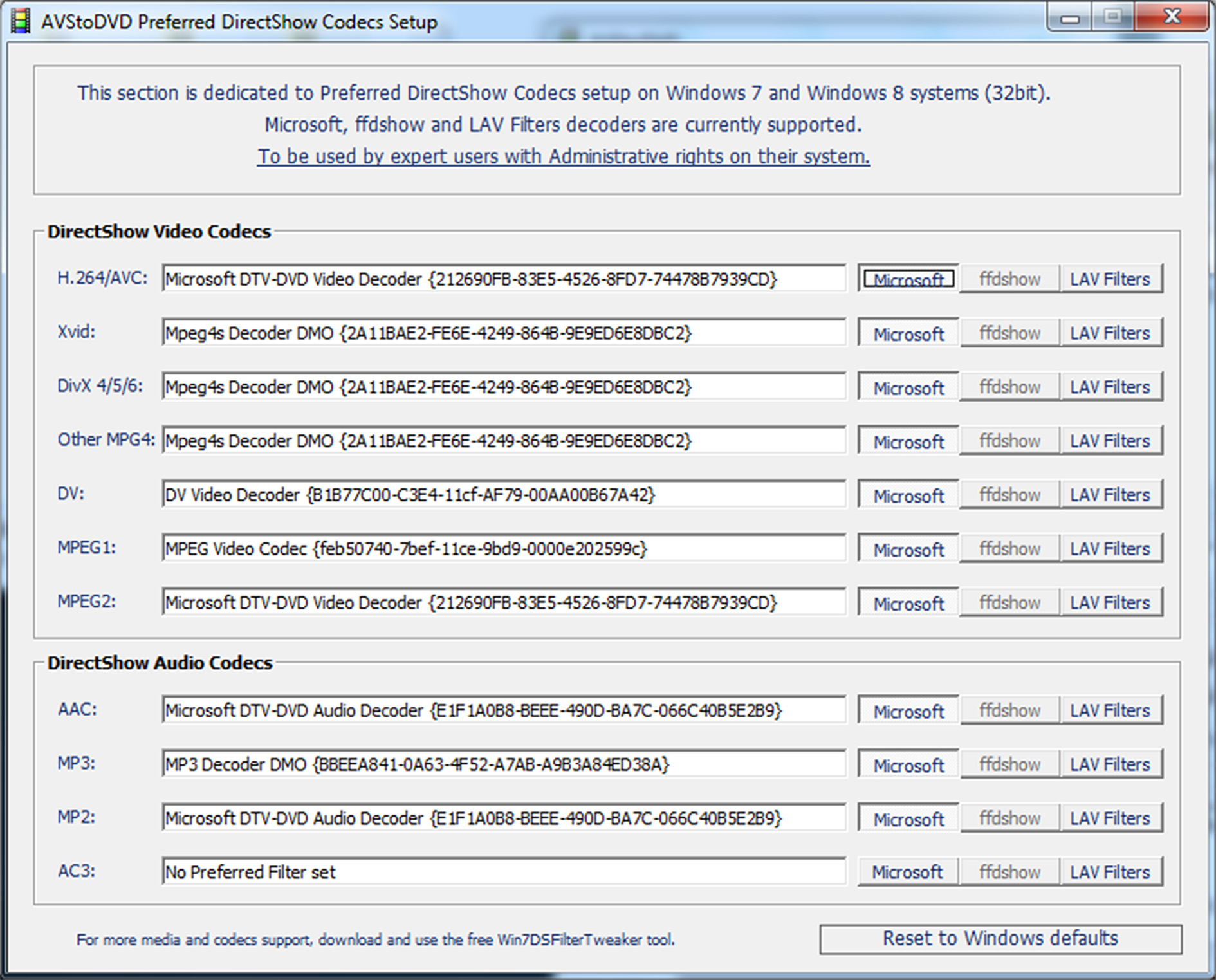The height and width of the screenshot is (980, 1216).
Task: Choose LAV Filters for AAC
Action: (x=1110, y=710)
